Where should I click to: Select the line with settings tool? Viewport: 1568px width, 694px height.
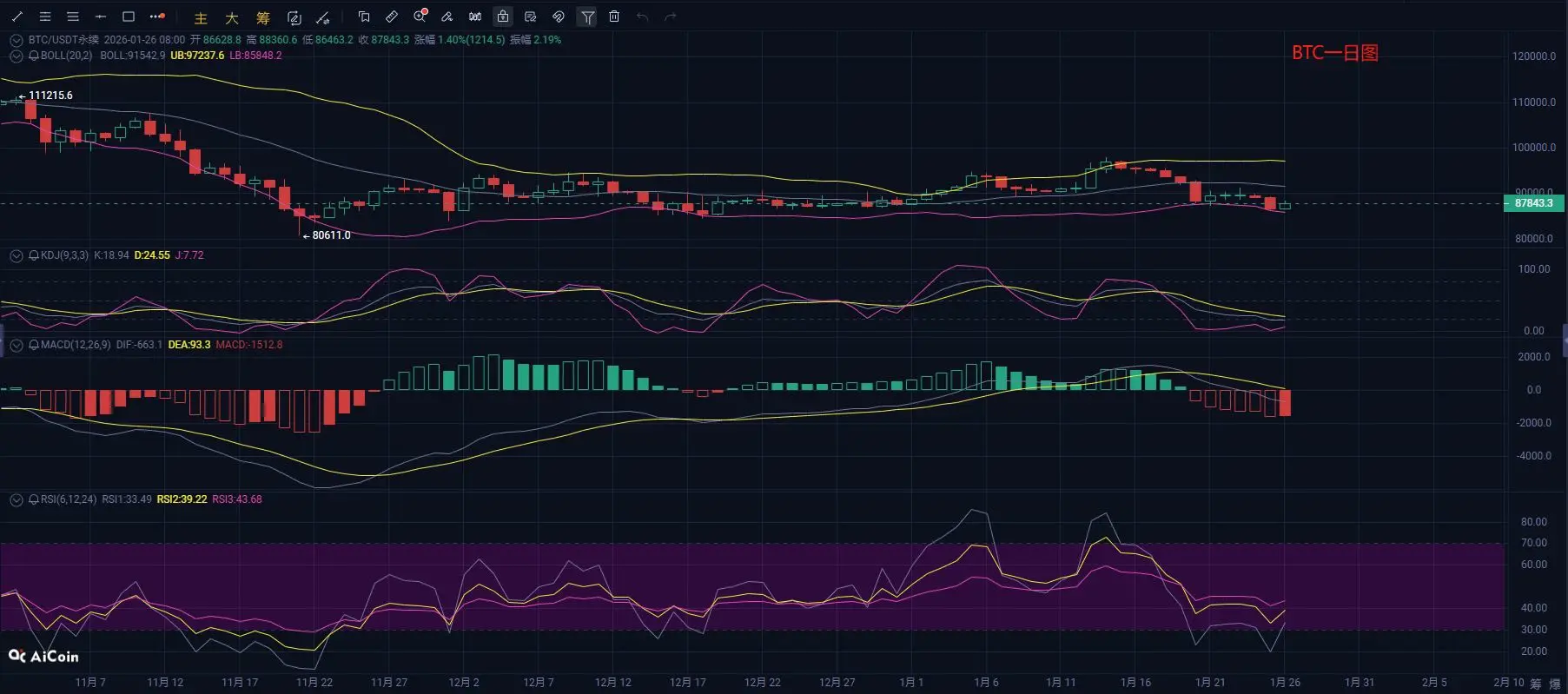[322, 17]
